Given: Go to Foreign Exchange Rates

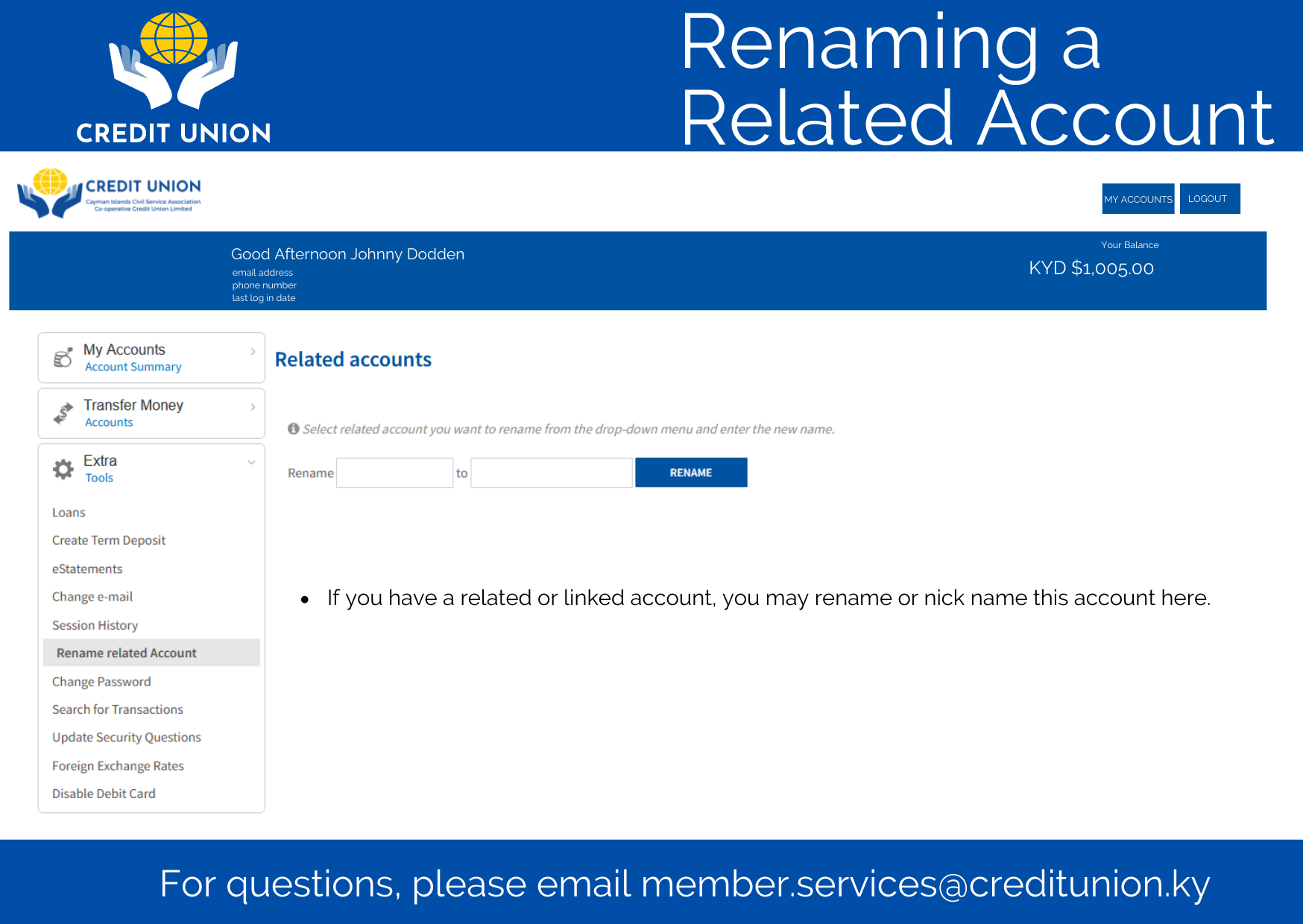Looking at the screenshot, I should [118, 766].
